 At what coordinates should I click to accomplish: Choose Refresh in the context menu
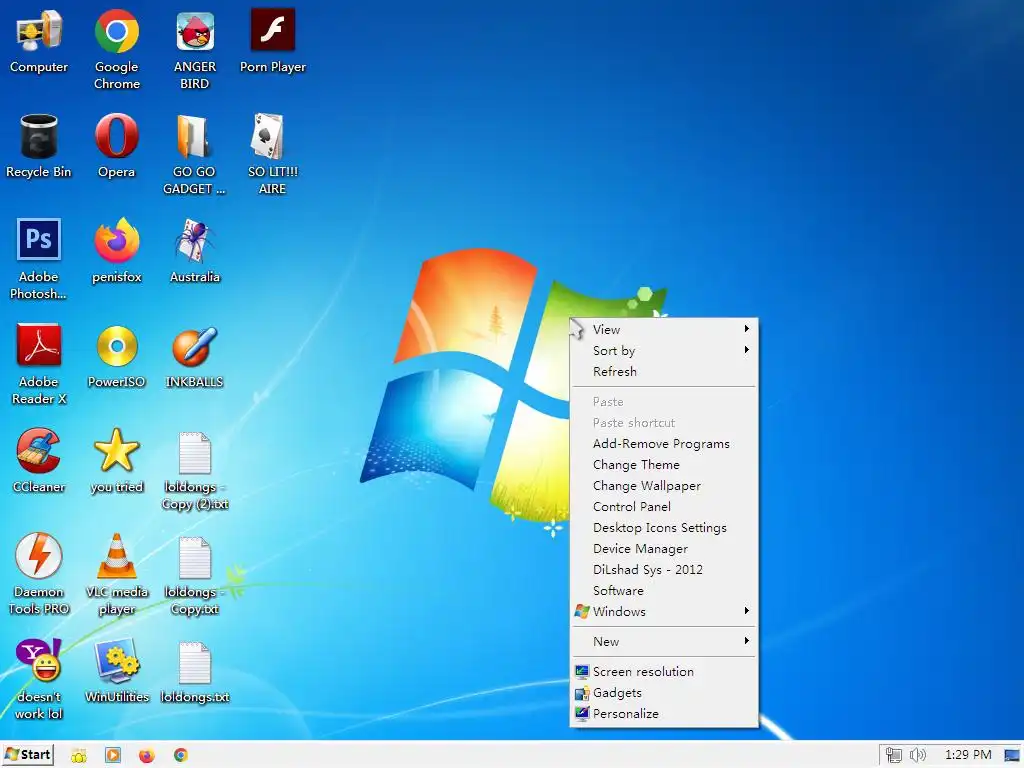tap(664, 371)
